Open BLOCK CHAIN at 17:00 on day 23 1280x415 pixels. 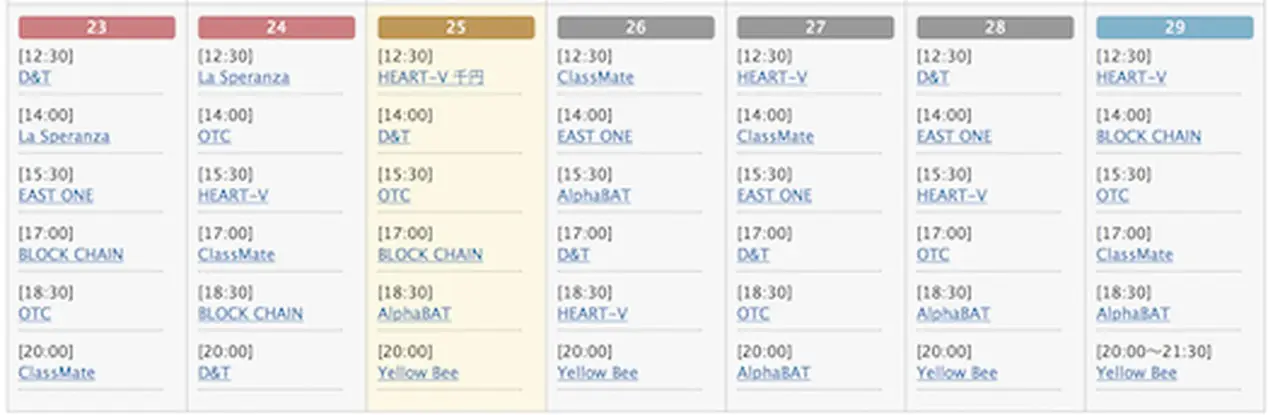[71, 254]
